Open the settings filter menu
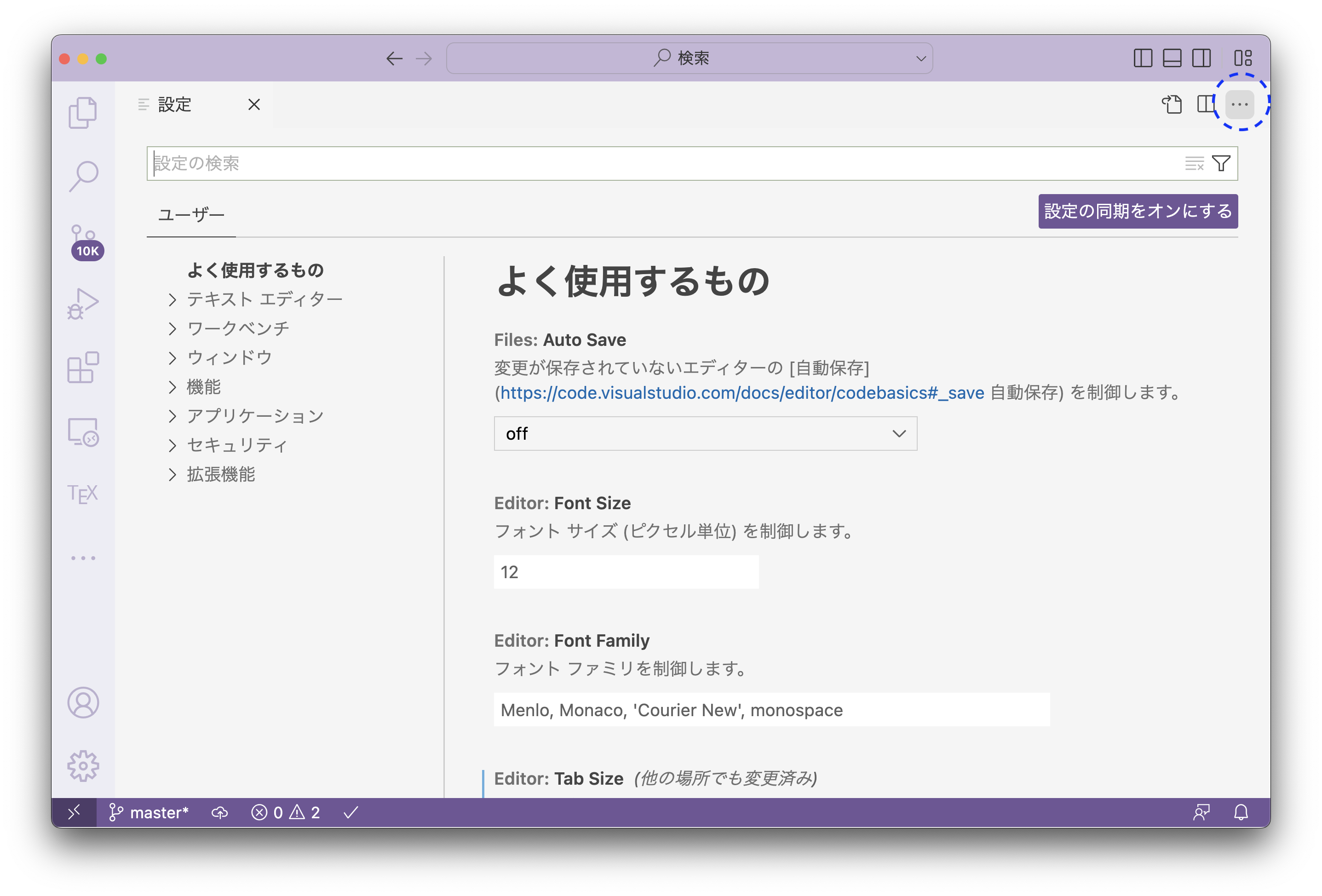Image resolution: width=1322 pixels, height=896 pixels. coord(1222,163)
